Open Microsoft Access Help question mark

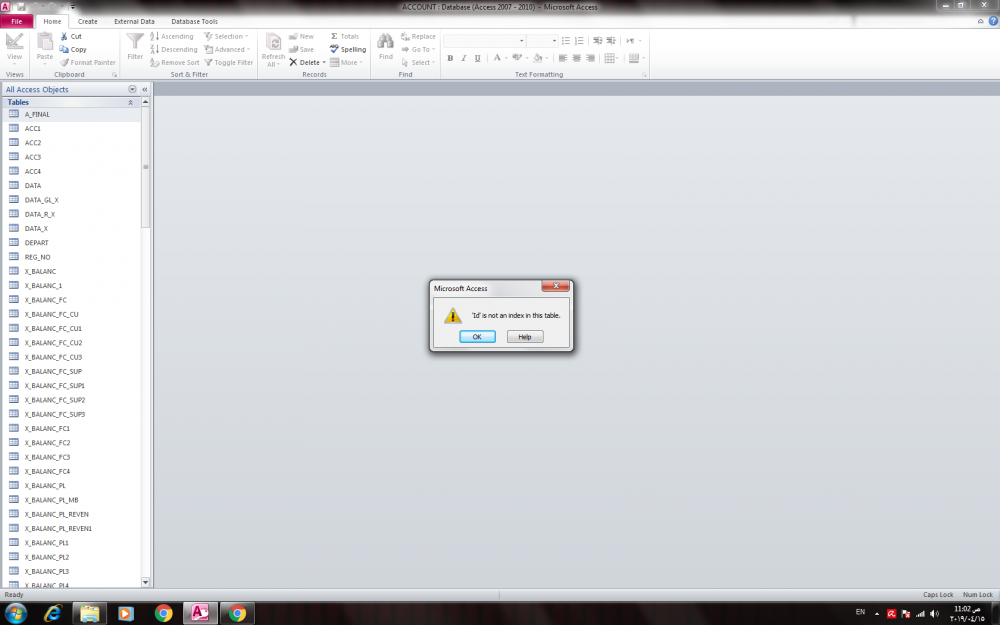pos(993,21)
